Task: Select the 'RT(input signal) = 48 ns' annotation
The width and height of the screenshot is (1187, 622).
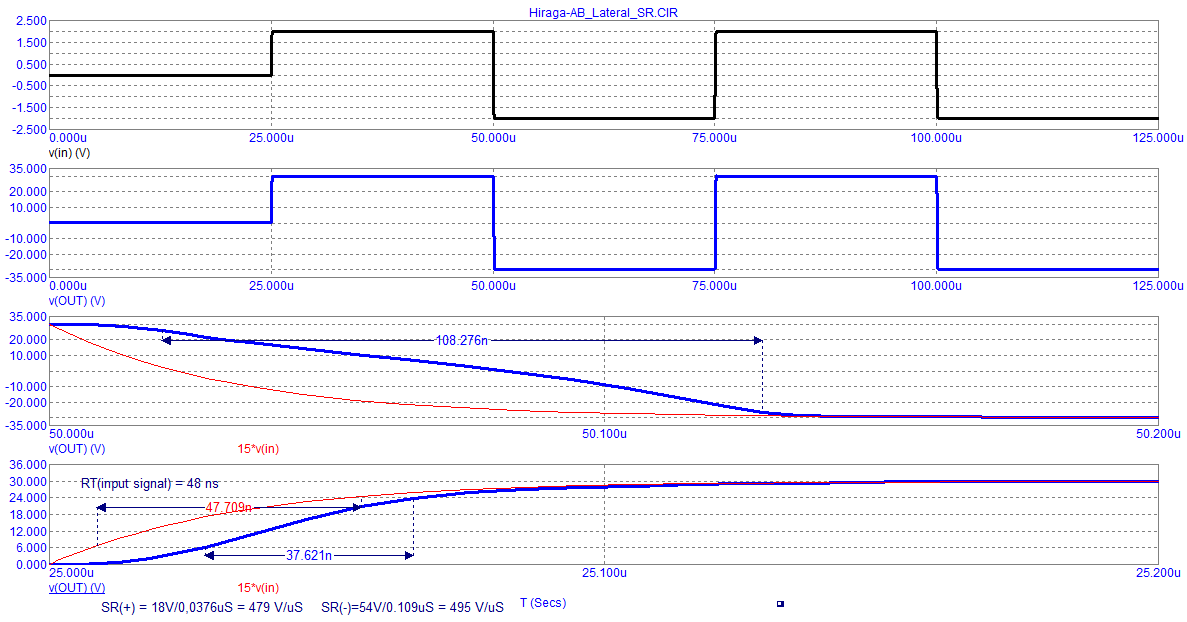Action: click(150, 484)
